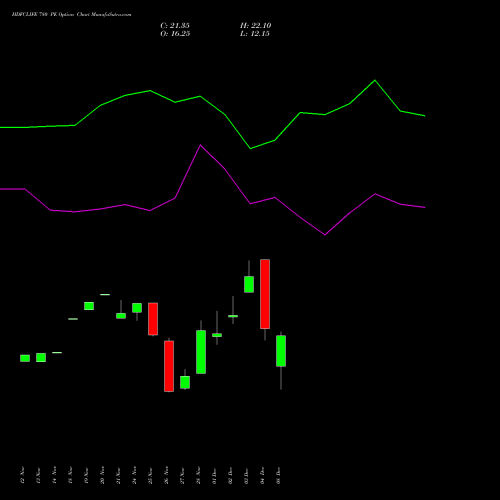Click the red candle above 26 Nov
This screenshot has width=500, height=500.
pos(169,366)
